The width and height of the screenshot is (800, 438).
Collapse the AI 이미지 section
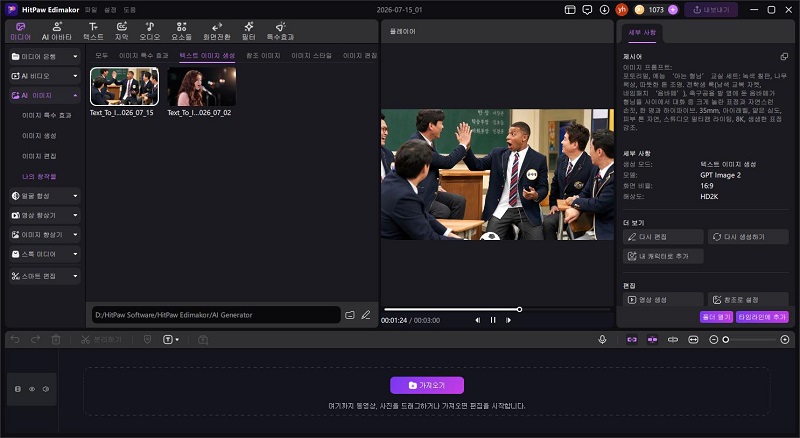pyautogui.click(x=45, y=95)
